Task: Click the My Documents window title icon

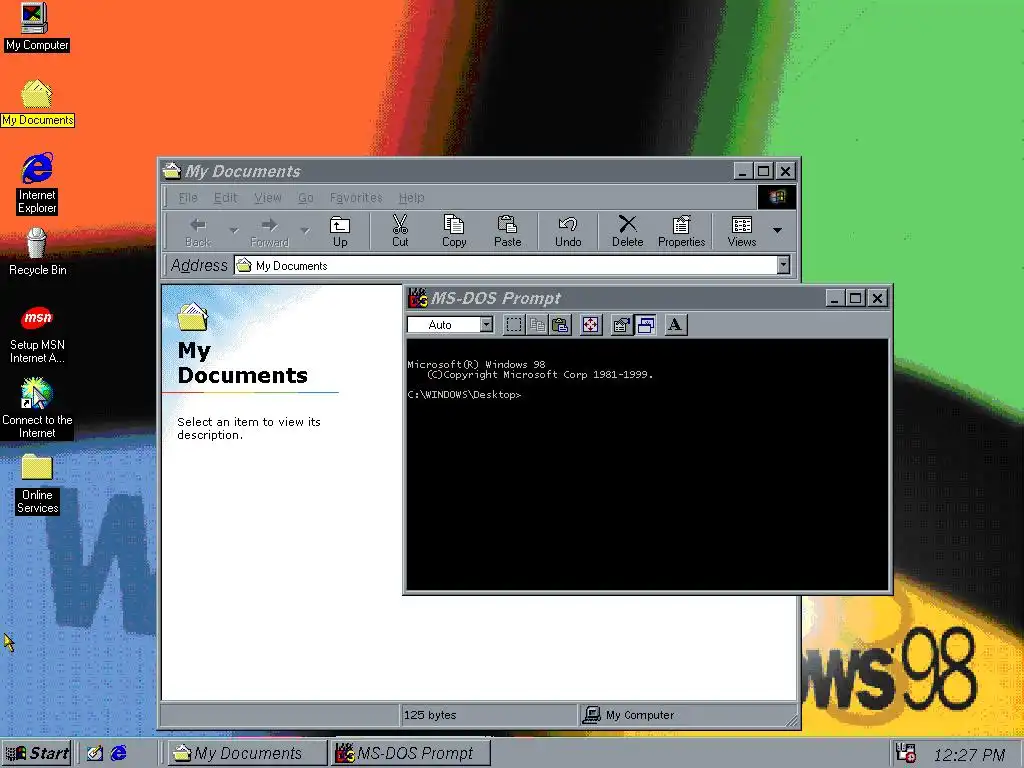Action: click(x=172, y=171)
